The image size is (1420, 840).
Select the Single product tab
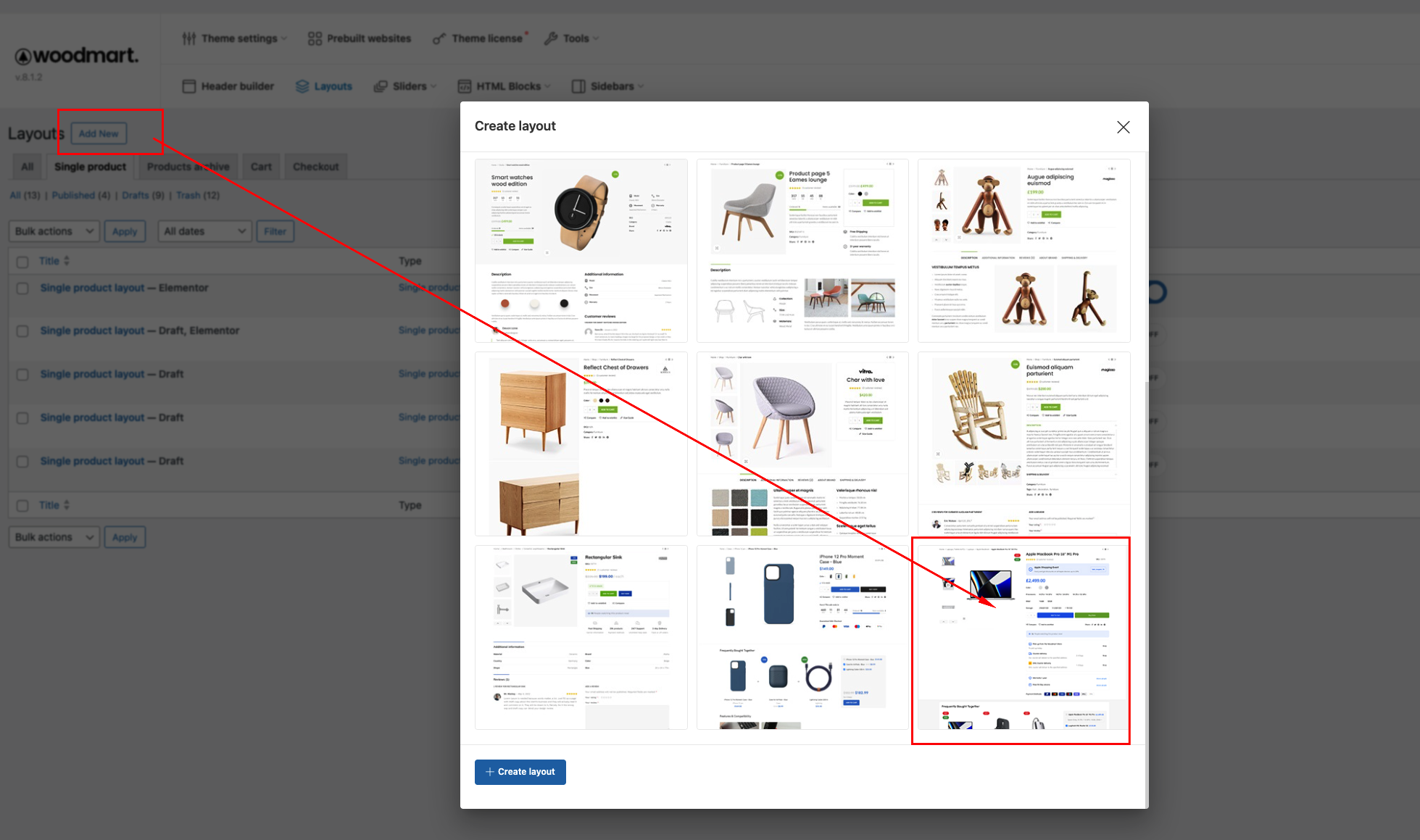(x=91, y=167)
